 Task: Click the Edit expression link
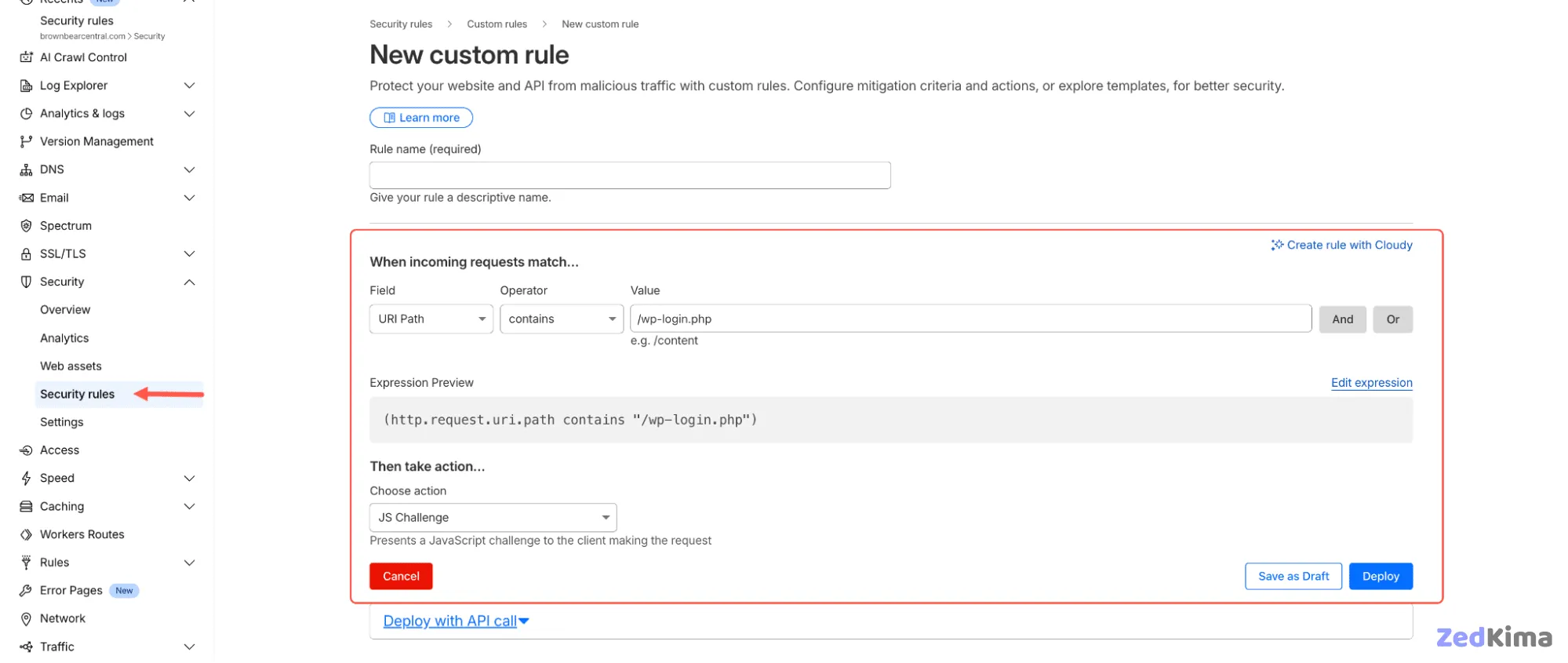pos(1372,383)
